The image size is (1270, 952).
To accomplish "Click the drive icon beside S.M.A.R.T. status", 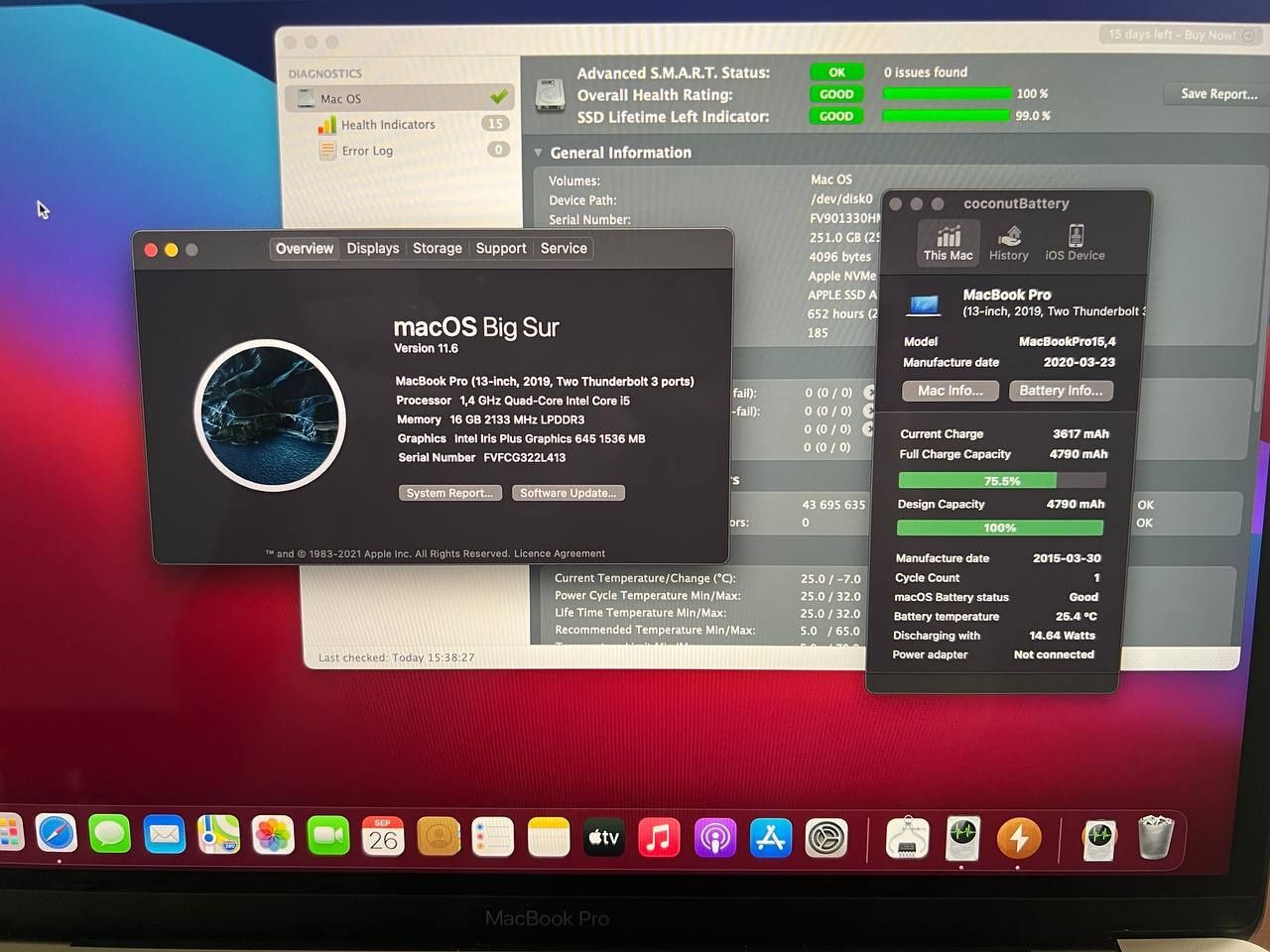I will pyautogui.click(x=550, y=95).
